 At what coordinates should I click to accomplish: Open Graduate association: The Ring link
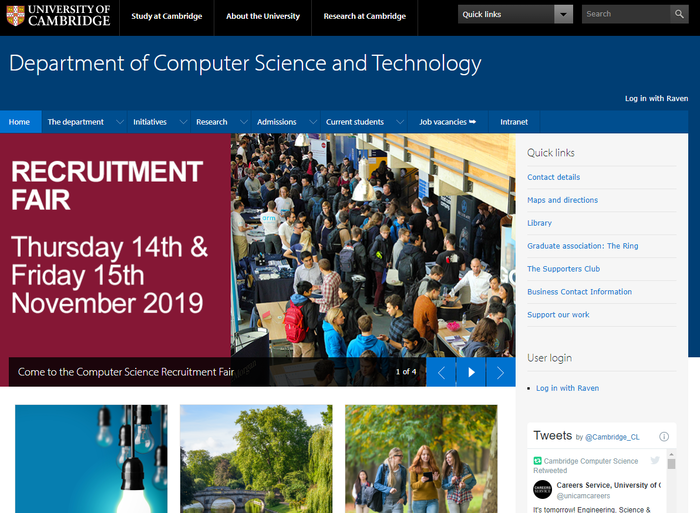[583, 246]
